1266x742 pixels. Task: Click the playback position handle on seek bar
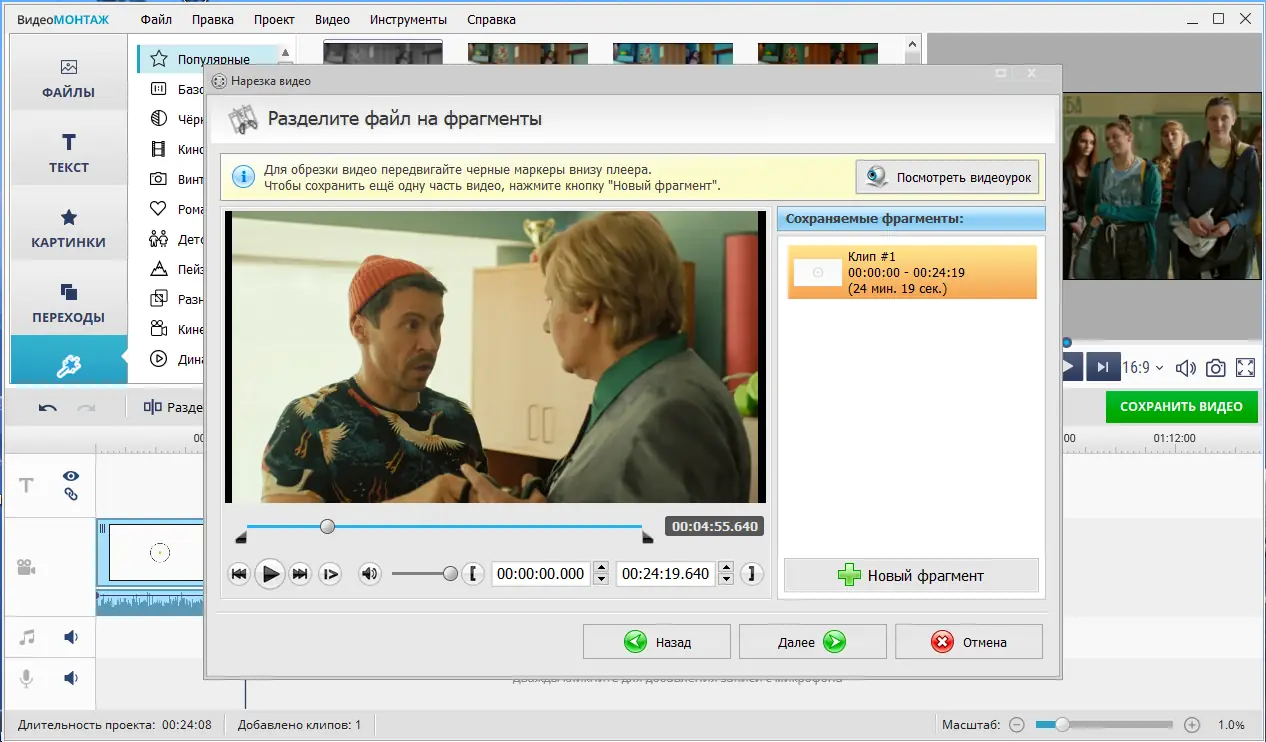[x=327, y=526]
